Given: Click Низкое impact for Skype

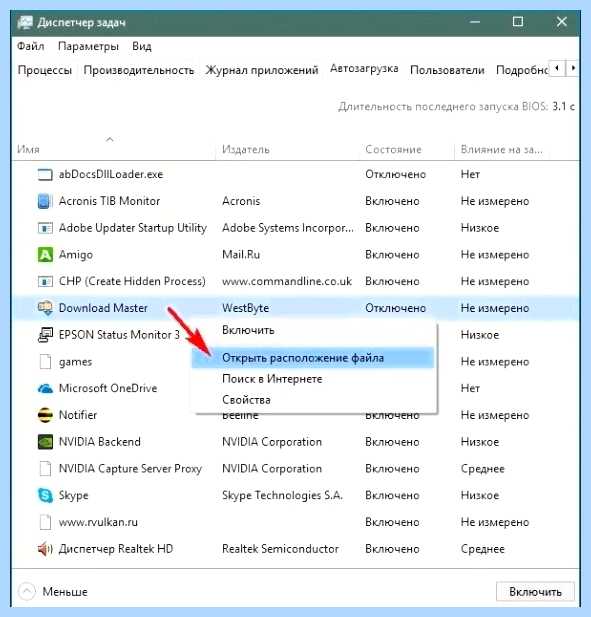Looking at the screenshot, I should [x=480, y=495].
